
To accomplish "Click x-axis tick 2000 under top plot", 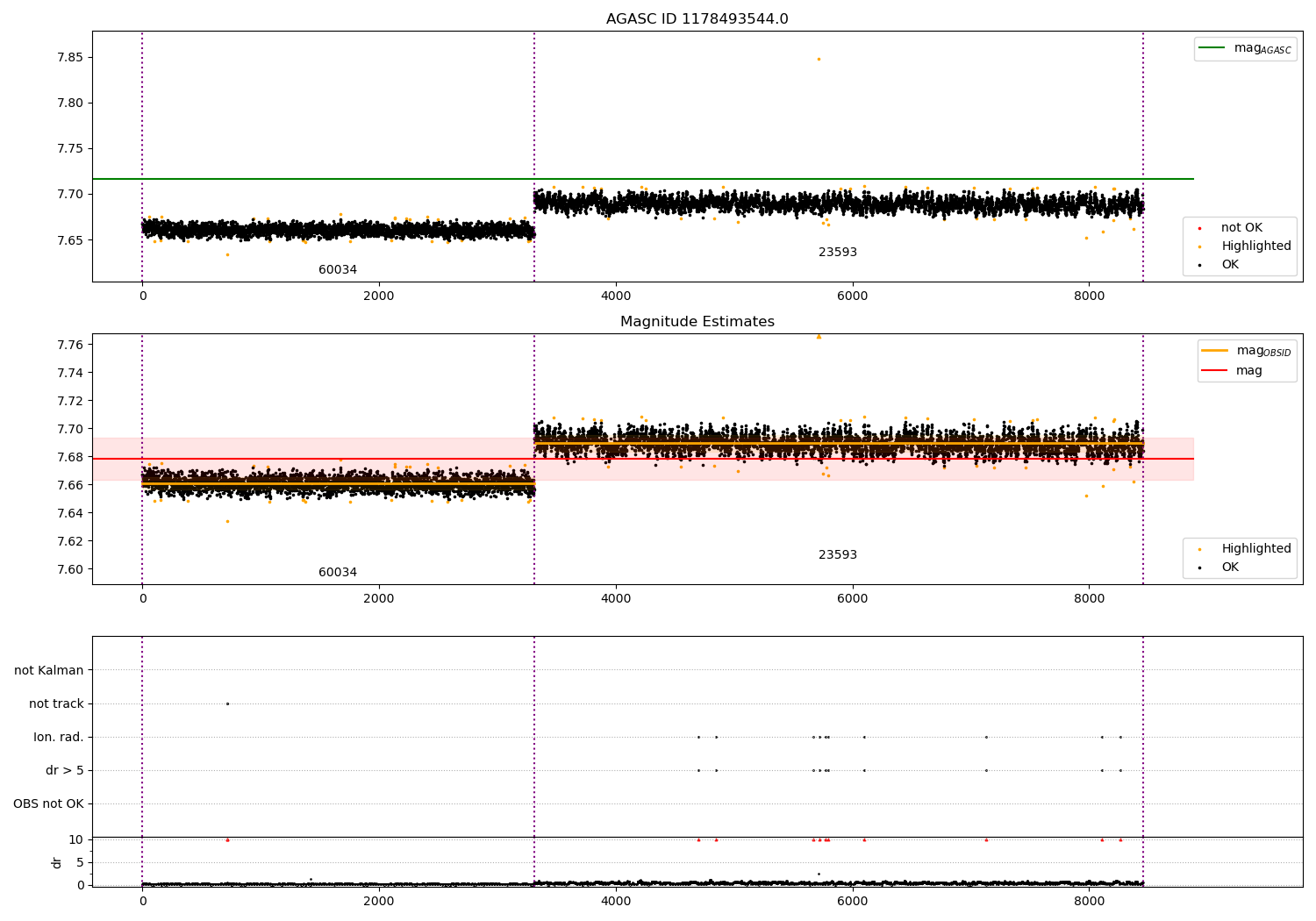I will 379,296.
